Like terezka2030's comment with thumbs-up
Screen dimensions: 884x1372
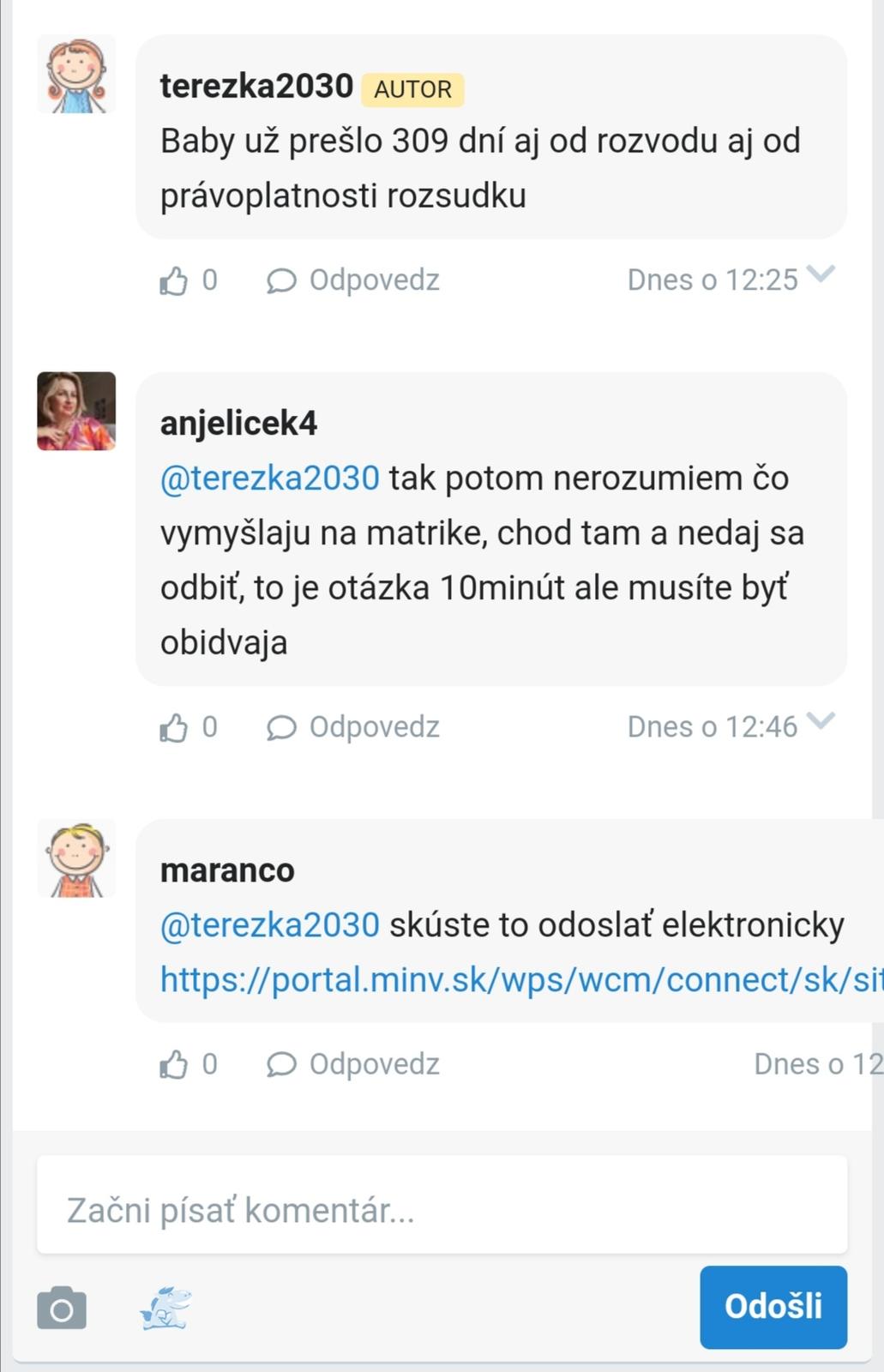coord(174,280)
